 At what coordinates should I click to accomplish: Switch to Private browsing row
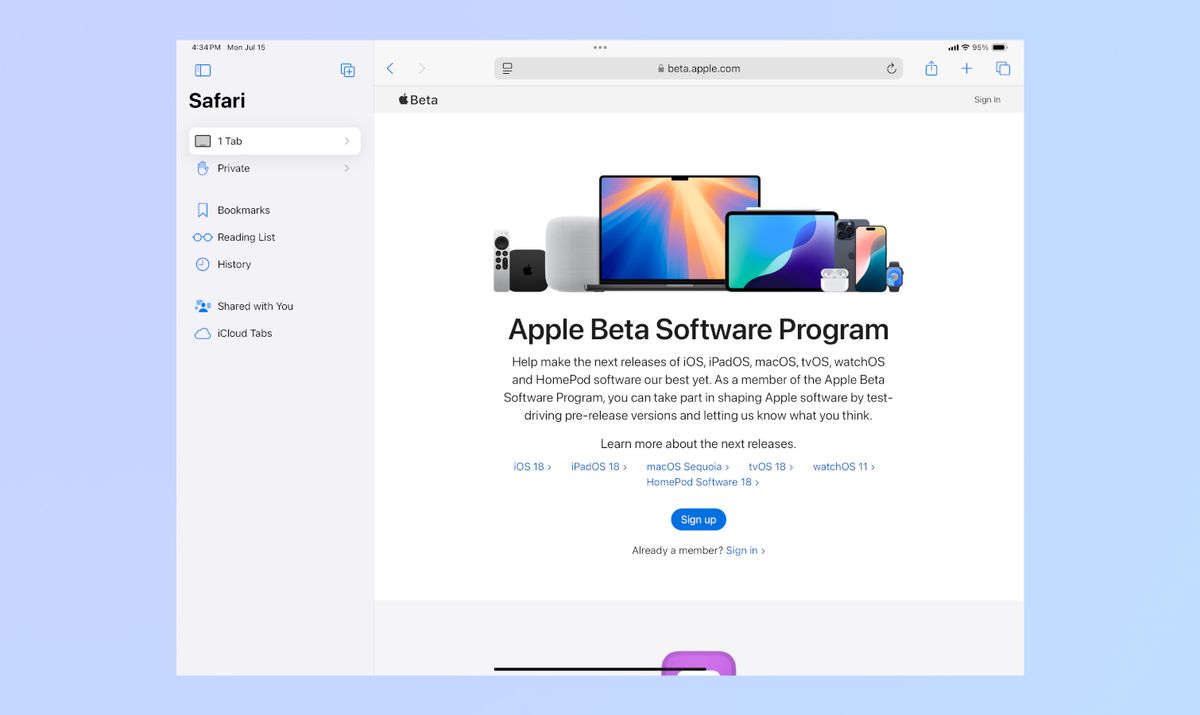(274, 168)
